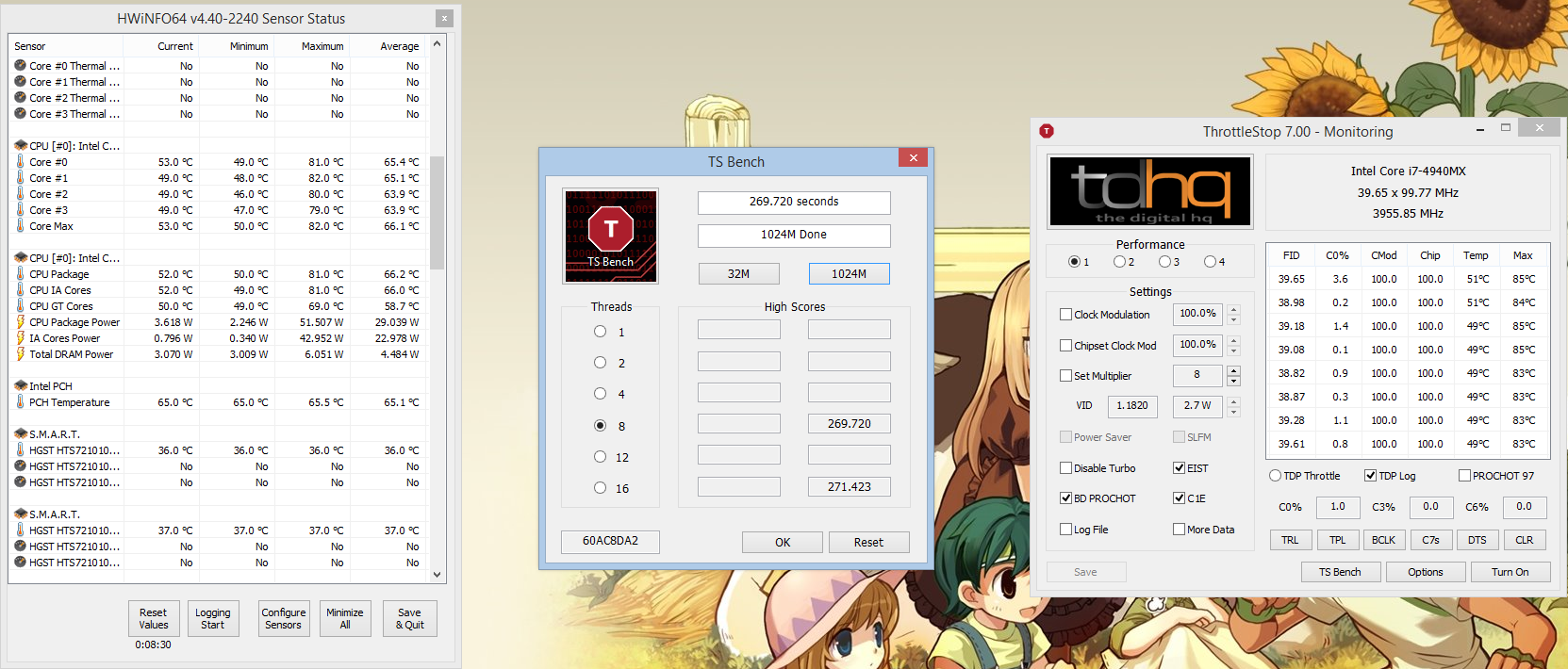Enable the Chipset Clock Mod checkbox

[1065, 346]
